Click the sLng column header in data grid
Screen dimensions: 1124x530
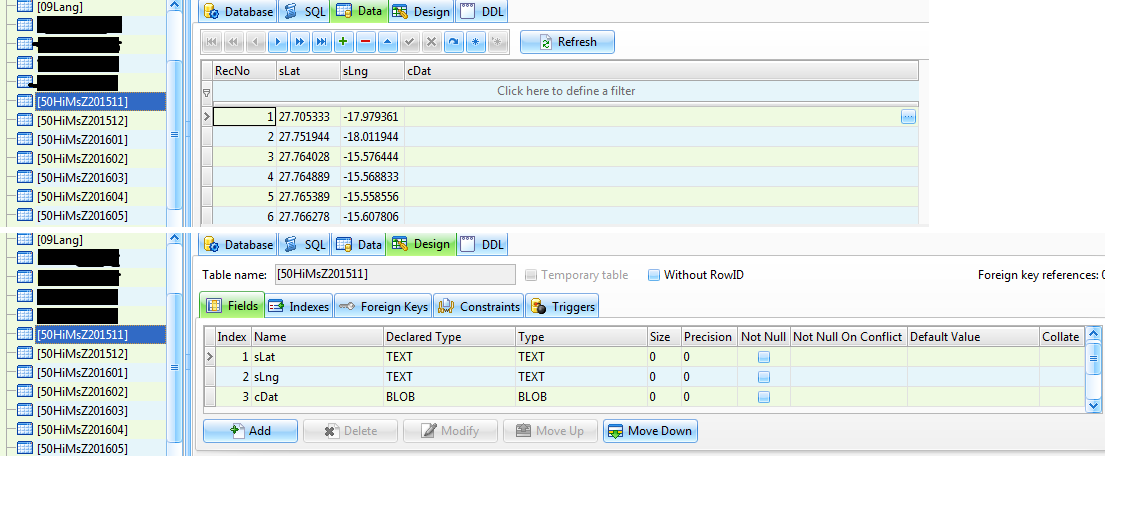tap(372, 71)
